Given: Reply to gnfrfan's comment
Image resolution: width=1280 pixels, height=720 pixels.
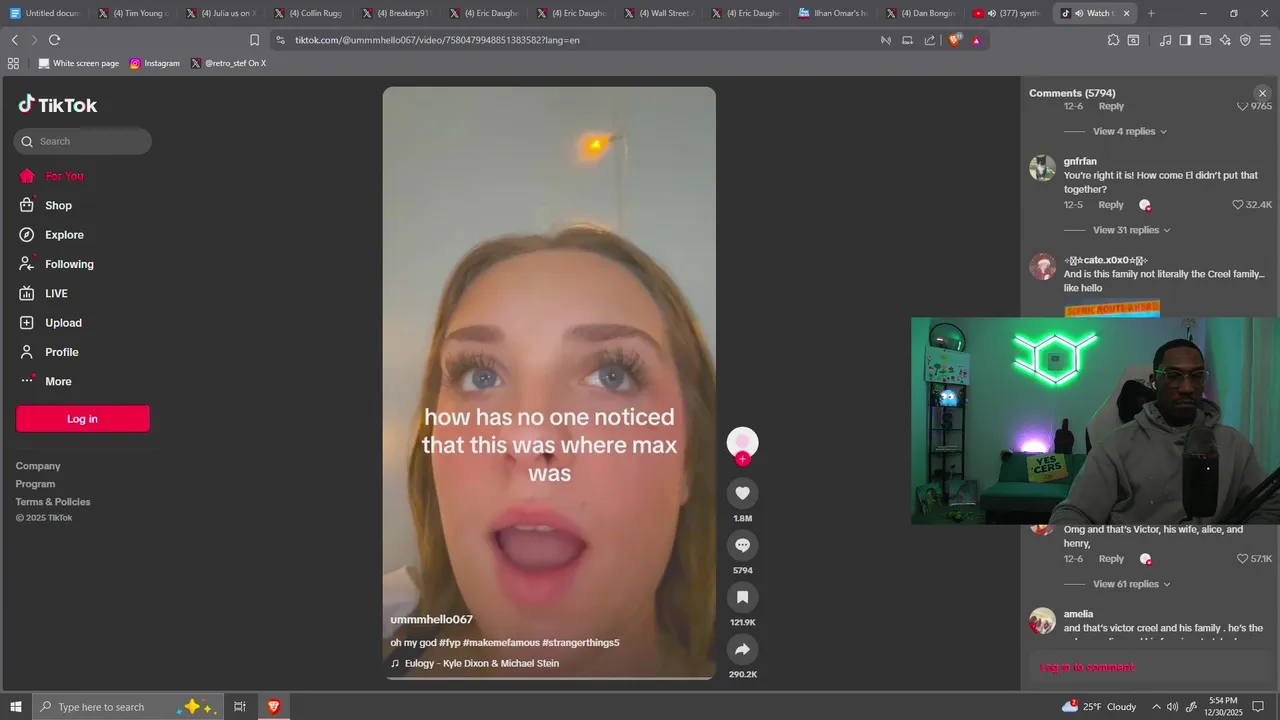Looking at the screenshot, I should coord(1111,205).
